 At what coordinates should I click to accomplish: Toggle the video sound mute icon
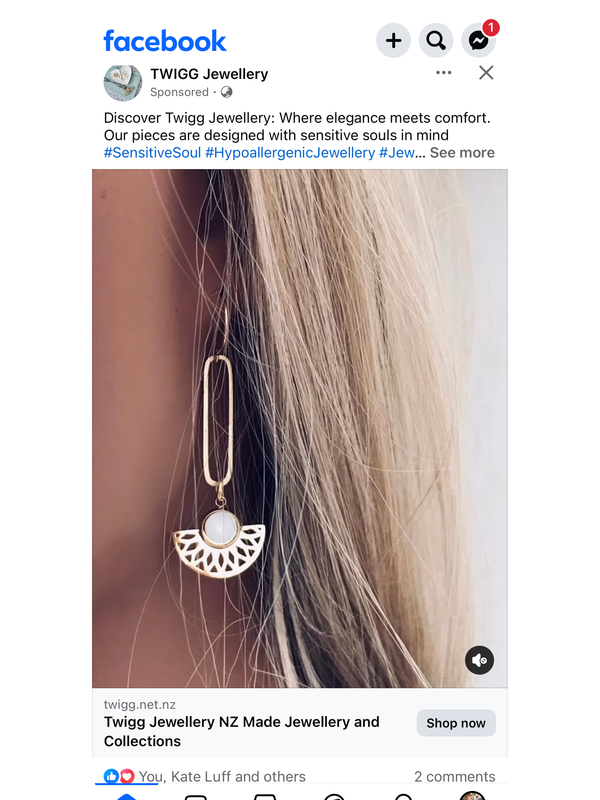pos(479,660)
